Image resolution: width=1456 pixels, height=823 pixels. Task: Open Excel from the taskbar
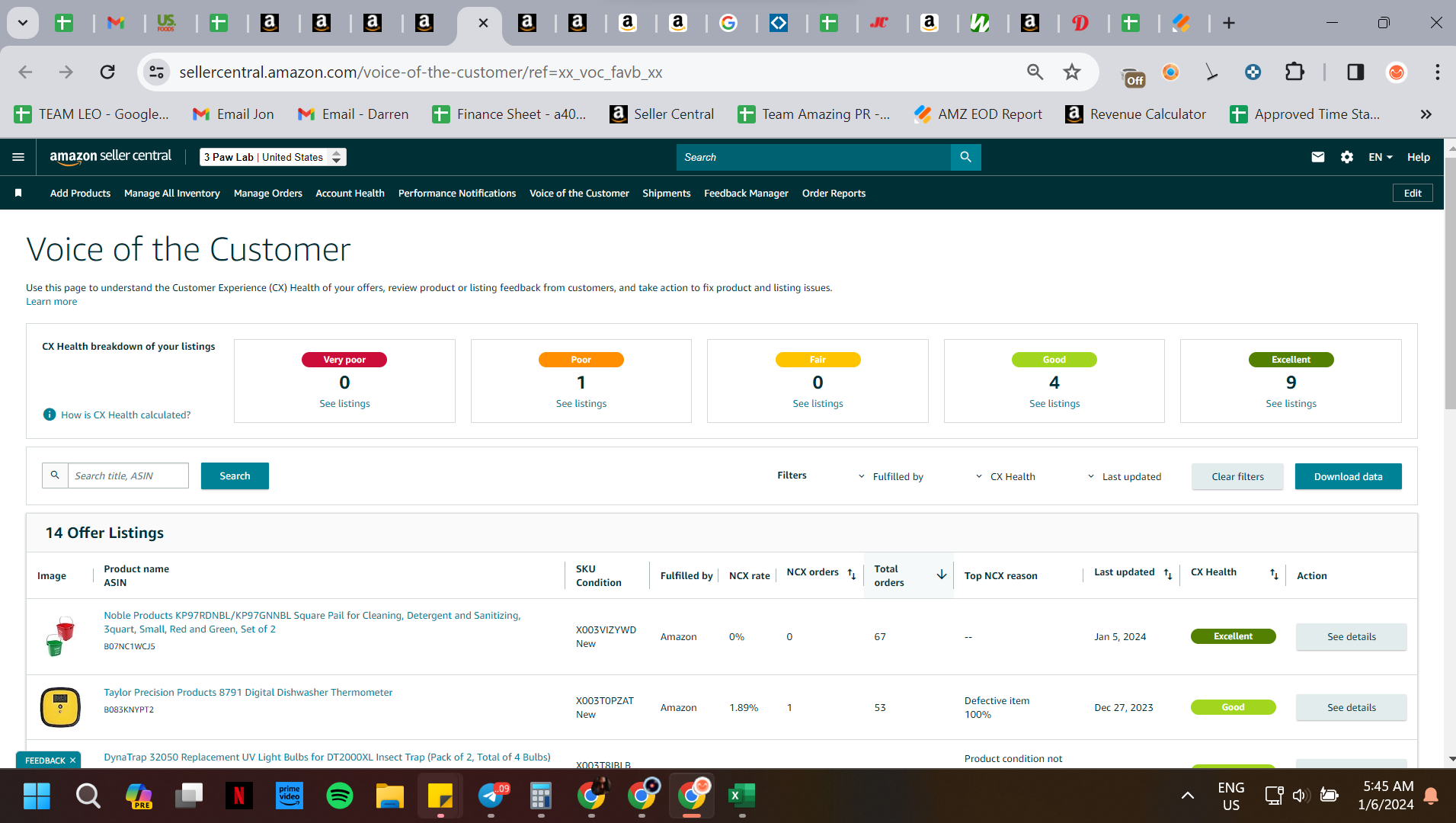click(741, 796)
